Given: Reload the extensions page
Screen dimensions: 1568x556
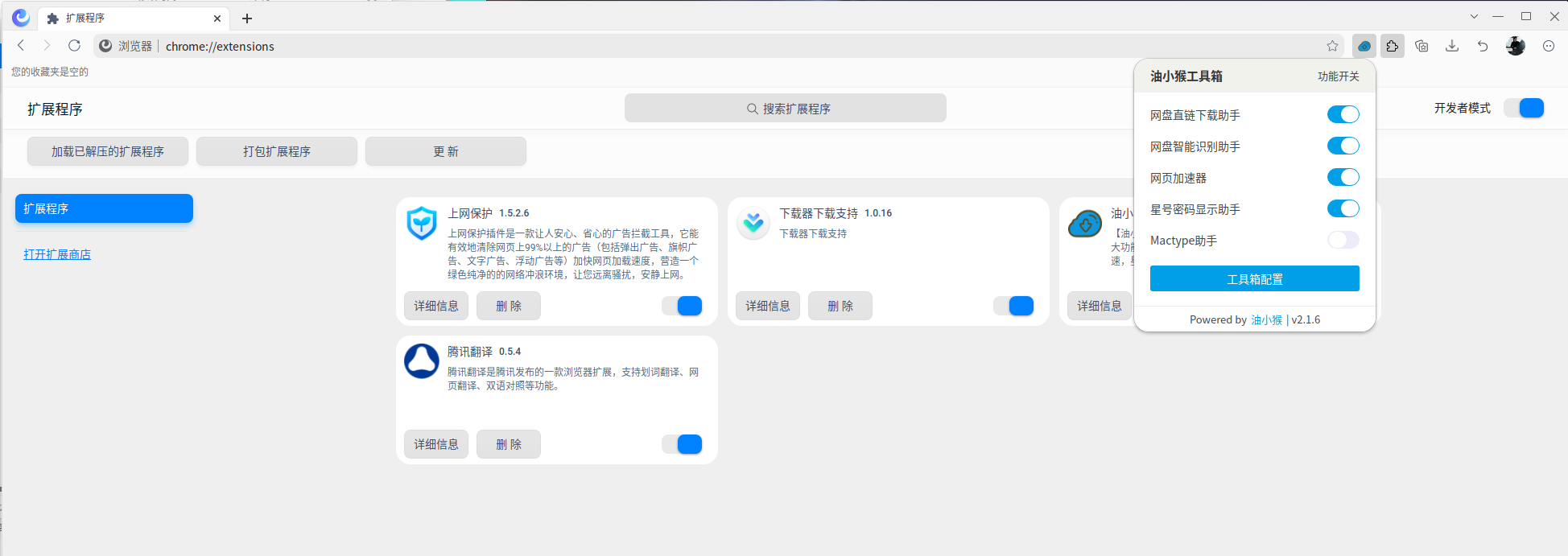Looking at the screenshot, I should (x=74, y=46).
